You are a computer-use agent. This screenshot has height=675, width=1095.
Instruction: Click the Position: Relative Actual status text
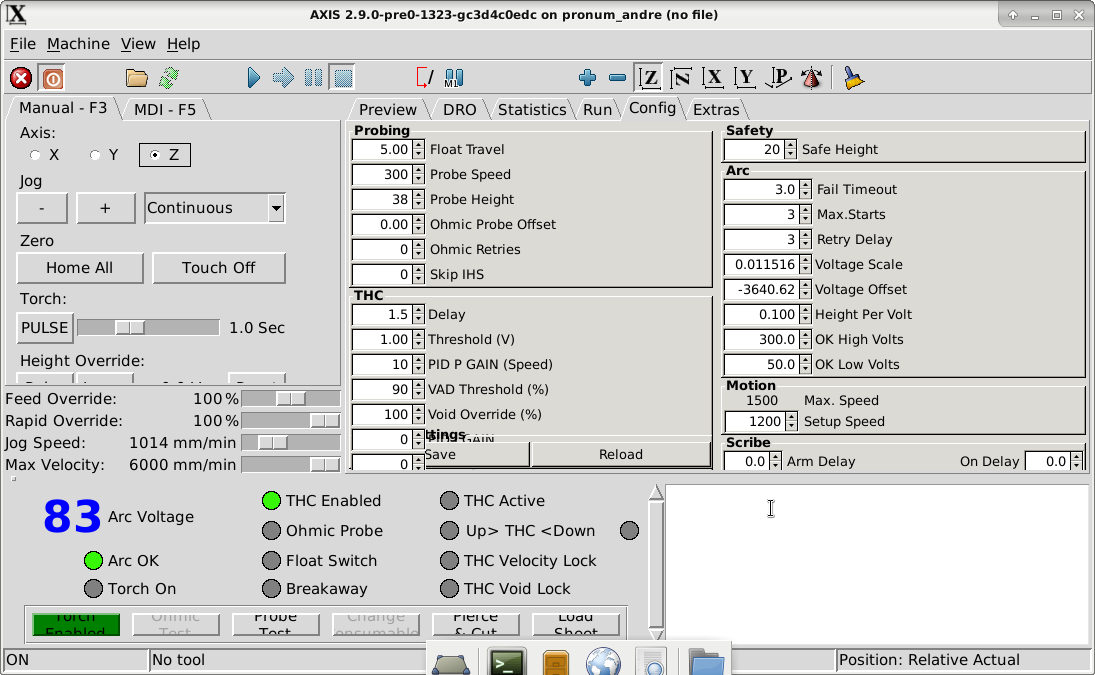[x=929, y=660]
